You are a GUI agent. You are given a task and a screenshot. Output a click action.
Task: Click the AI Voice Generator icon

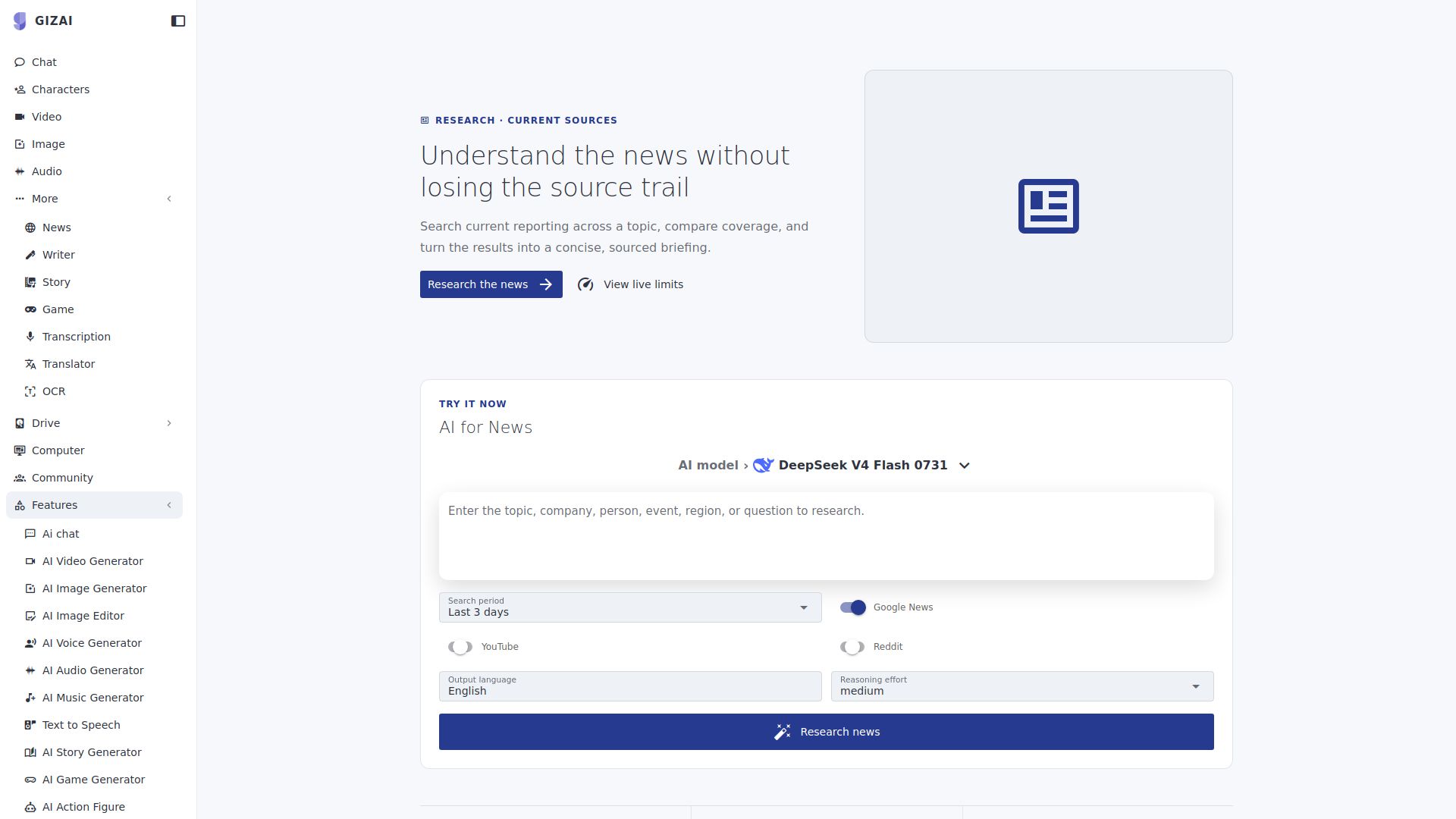pyautogui.click(x=30, y=643)
